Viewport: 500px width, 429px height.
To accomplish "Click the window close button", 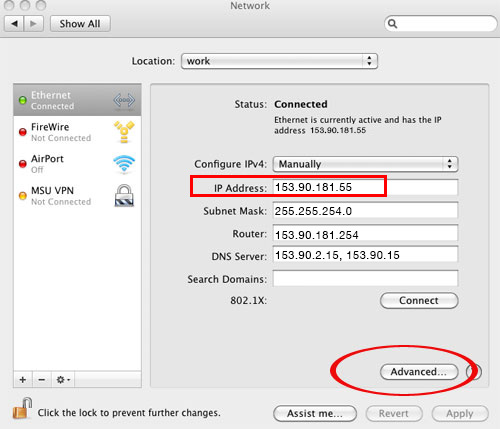I will (x=9, y=5).
